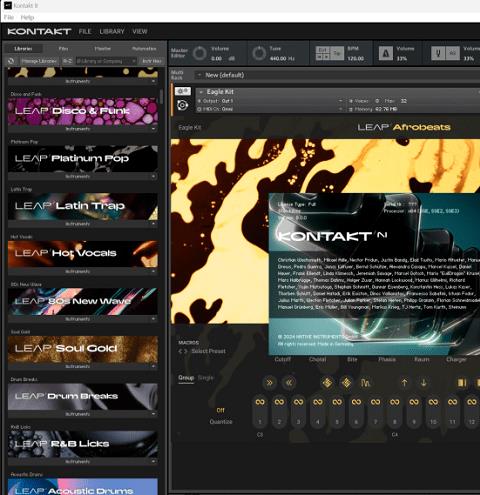
Task: Click the libraries list scrollbar
Action: tap(162, 96)
